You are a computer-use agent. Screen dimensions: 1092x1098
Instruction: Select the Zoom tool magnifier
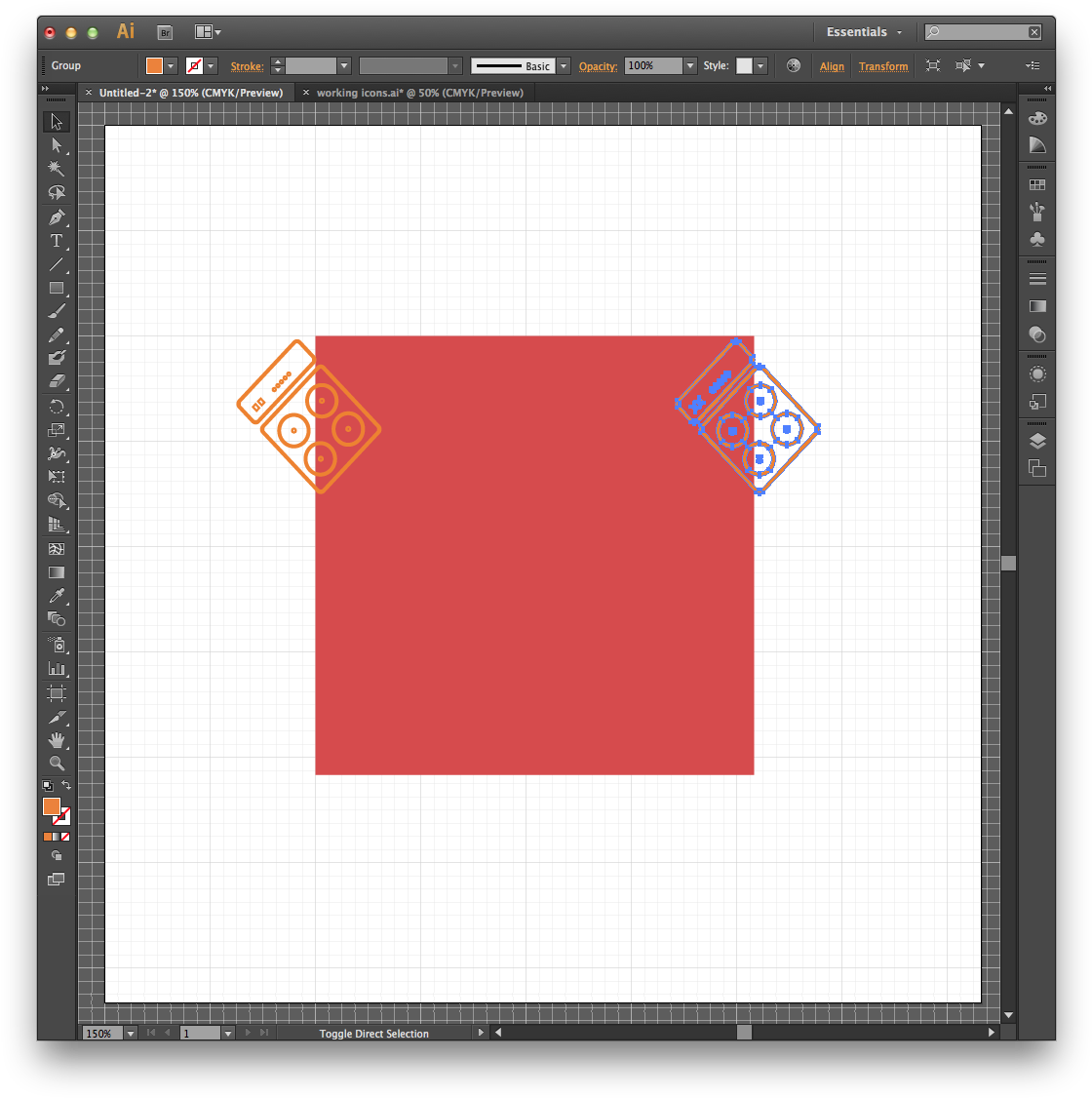tap(57, 764)
